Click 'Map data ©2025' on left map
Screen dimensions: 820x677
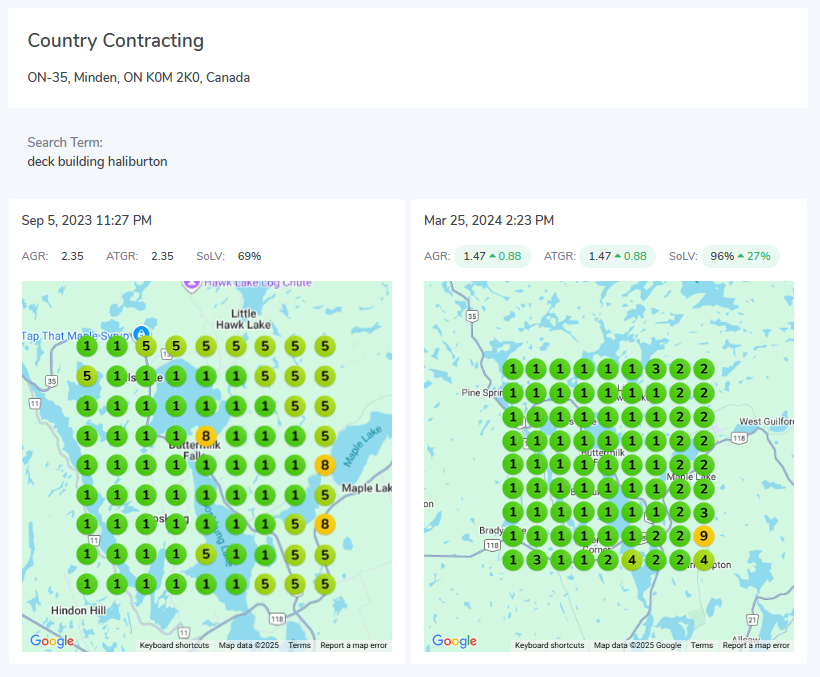coord(249,646)
